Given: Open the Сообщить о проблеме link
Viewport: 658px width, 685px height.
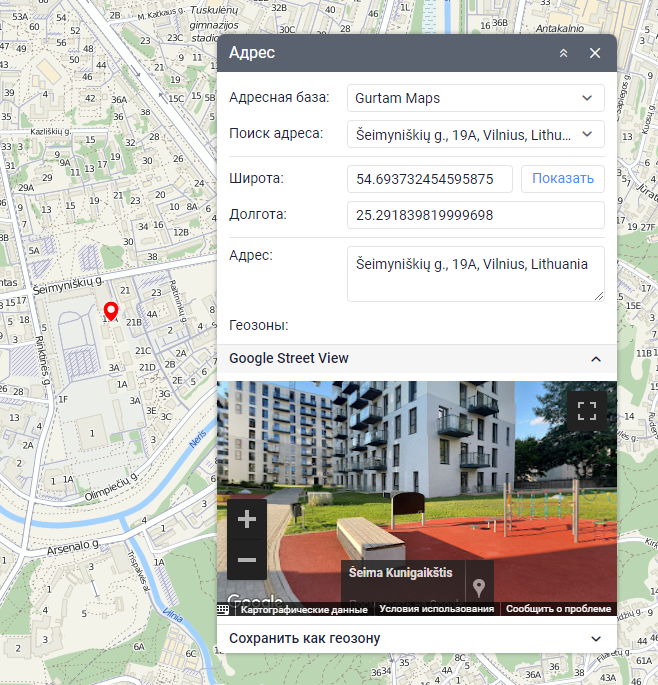Looking at the screenshot, I should tap(558, 609).
